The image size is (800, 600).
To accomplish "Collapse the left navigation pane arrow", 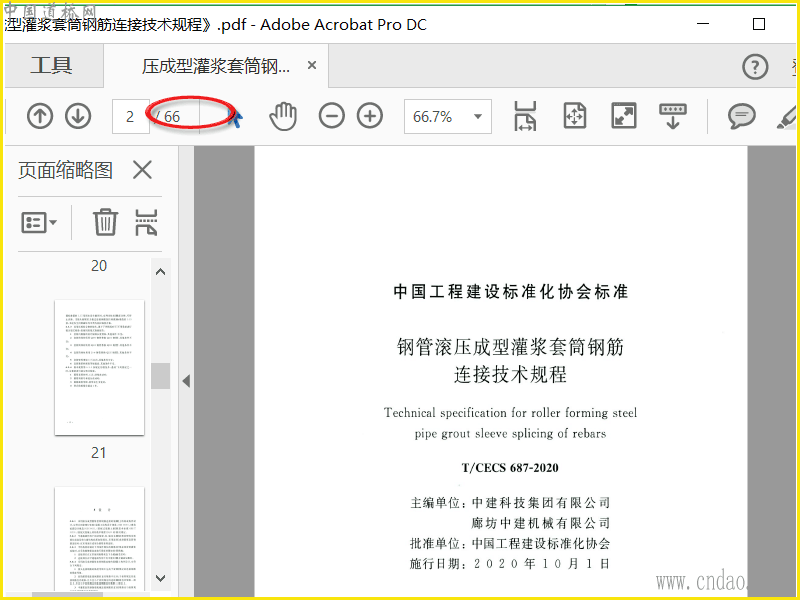I will [x=186, y=381].
